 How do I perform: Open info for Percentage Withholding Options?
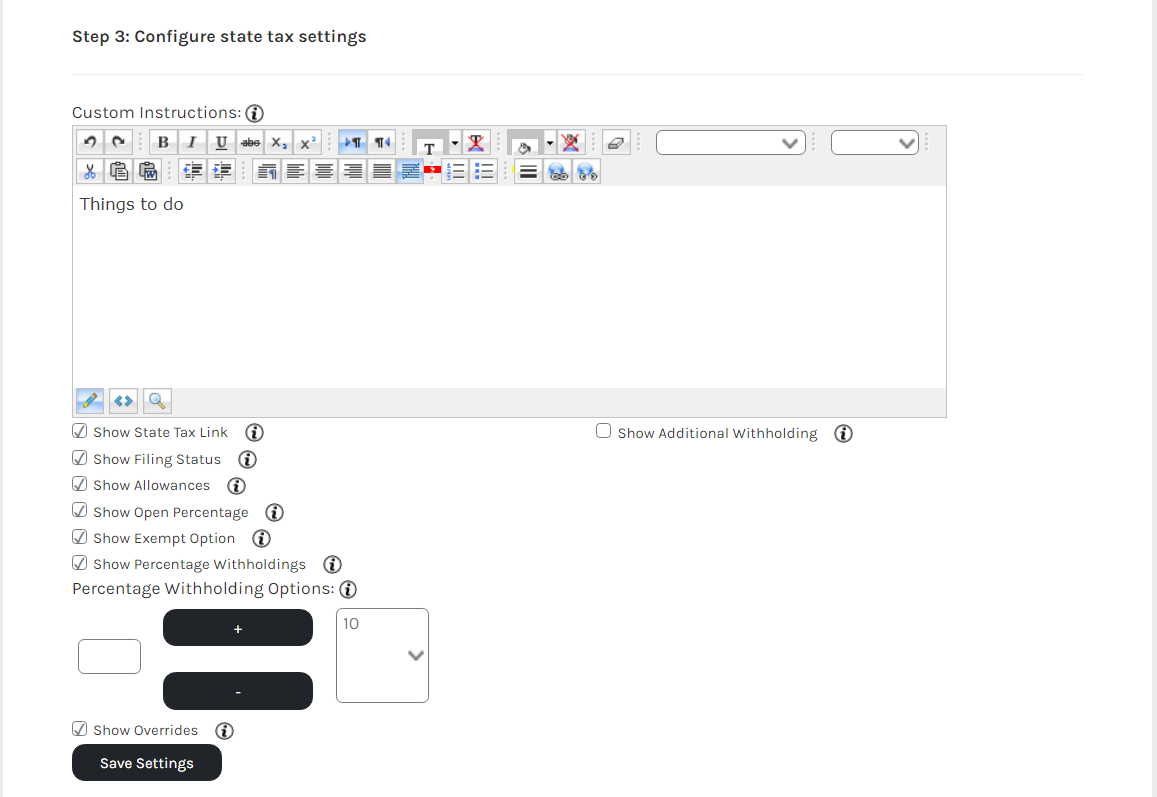348,590
